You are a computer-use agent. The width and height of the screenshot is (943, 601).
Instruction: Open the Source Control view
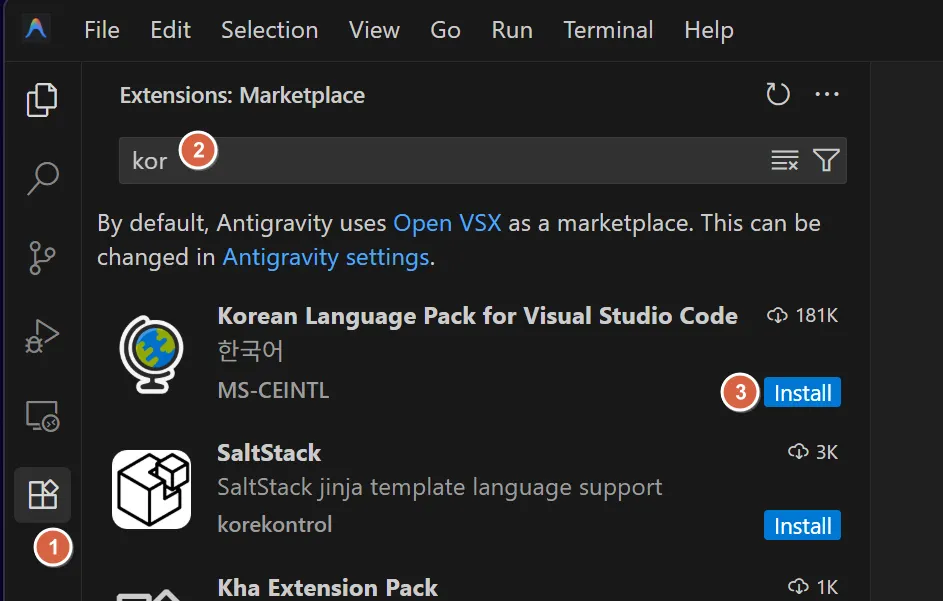tap(42, 258)
